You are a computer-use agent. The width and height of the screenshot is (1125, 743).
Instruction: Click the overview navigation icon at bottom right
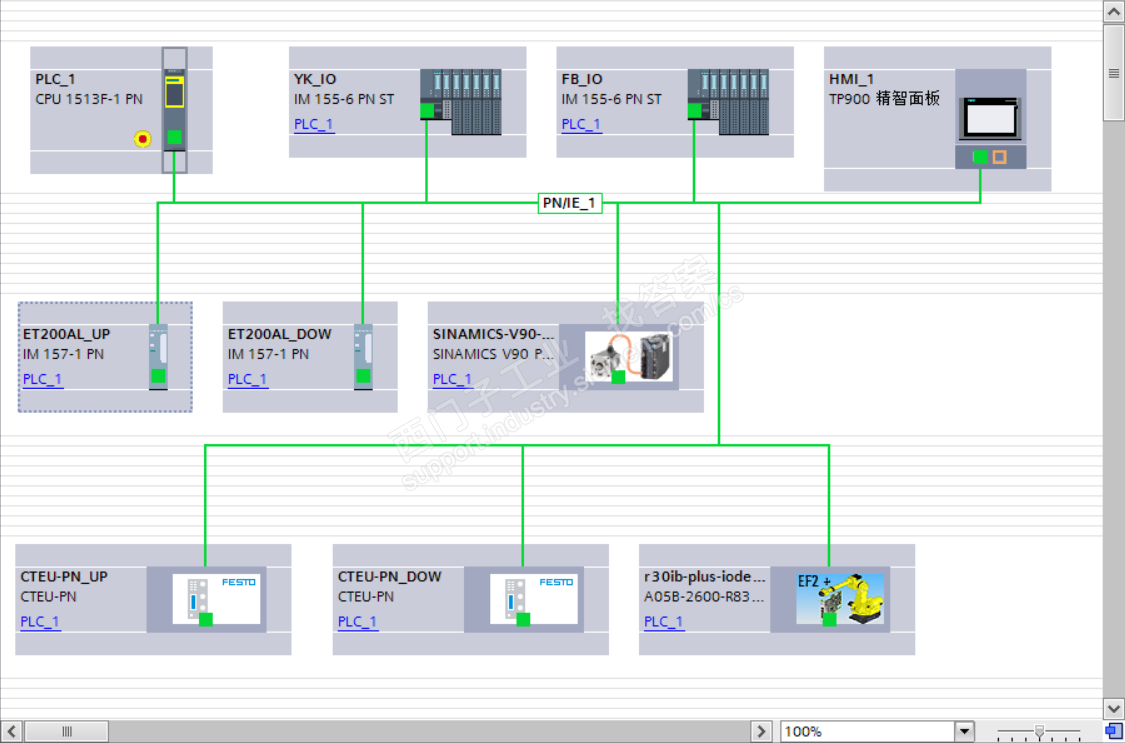click(1113, 732)
